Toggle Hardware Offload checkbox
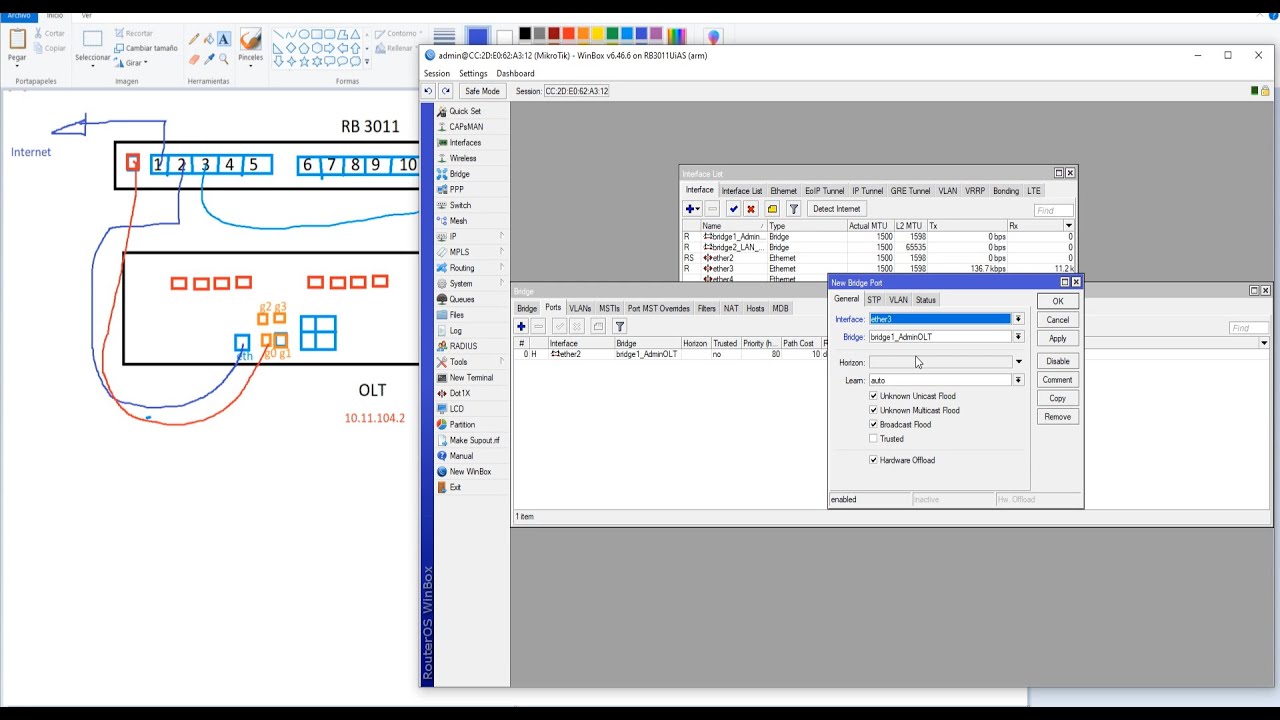The image size is (1280, 720). click(873, 460)
